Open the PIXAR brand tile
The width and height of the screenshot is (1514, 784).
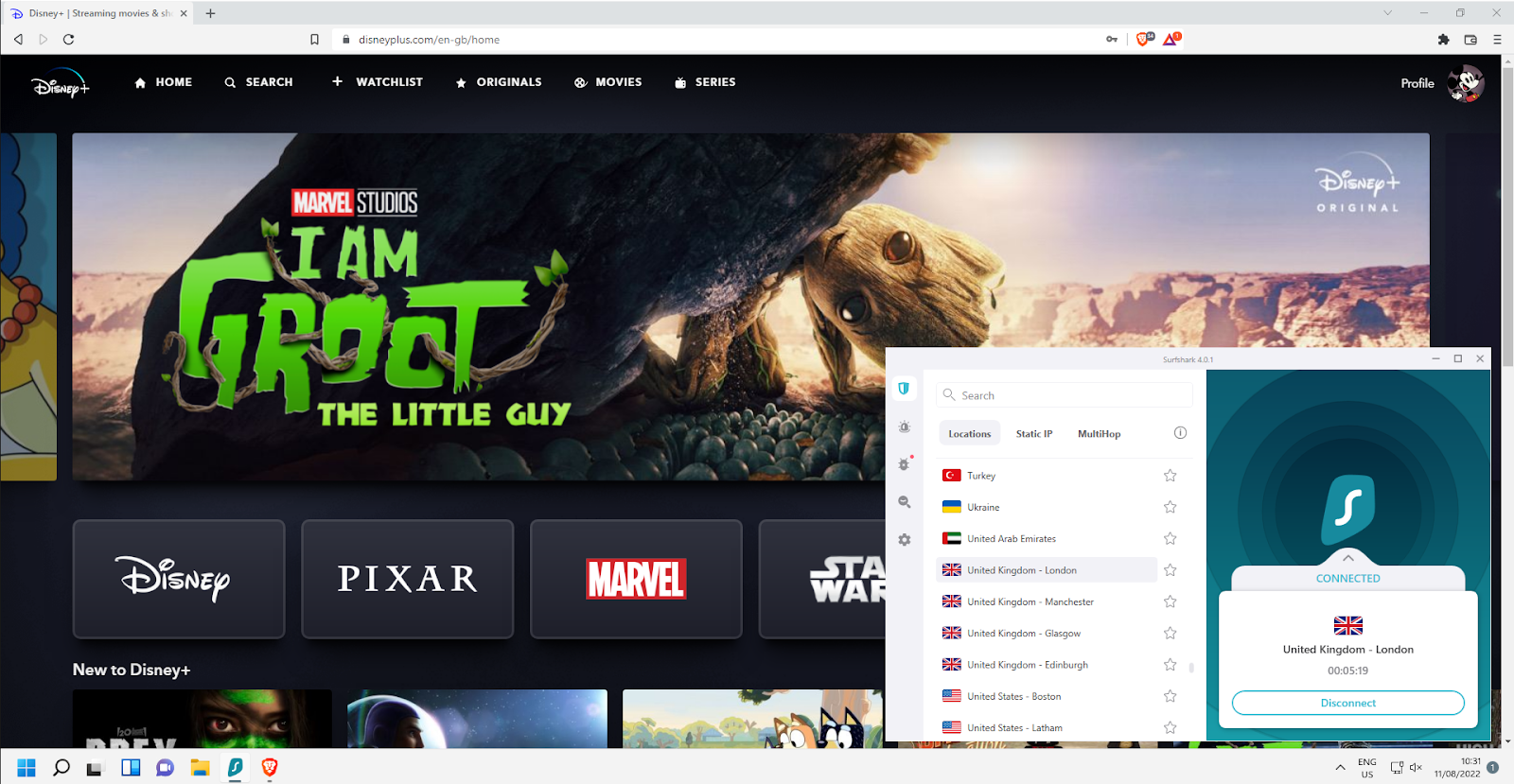pyautogui.click(x=408, y=579)
